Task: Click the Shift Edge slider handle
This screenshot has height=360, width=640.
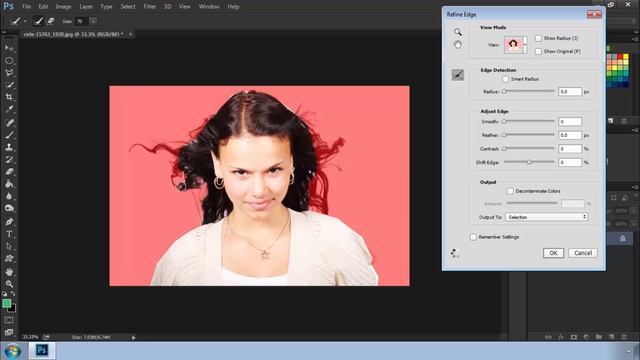Action: [529, 162]
